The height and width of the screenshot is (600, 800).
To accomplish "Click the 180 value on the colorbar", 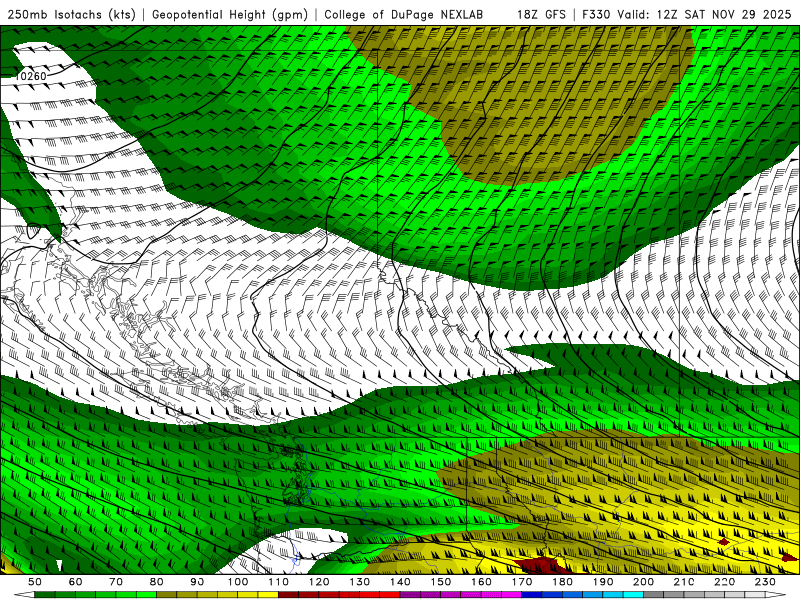I will [x=562, y=582].
